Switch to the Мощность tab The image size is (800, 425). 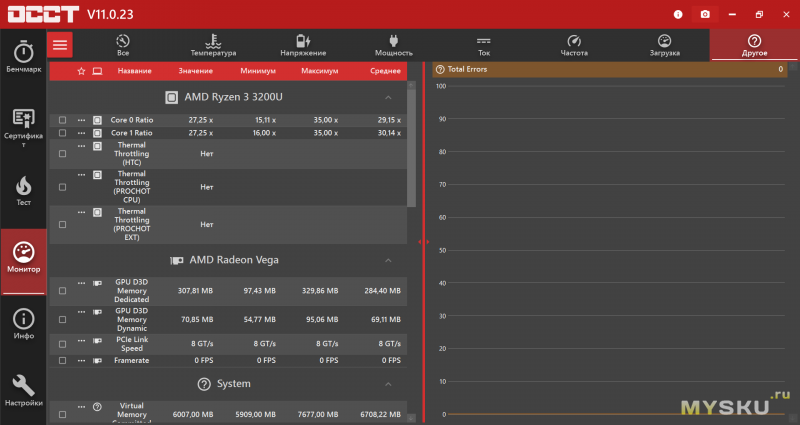point(393,45)
